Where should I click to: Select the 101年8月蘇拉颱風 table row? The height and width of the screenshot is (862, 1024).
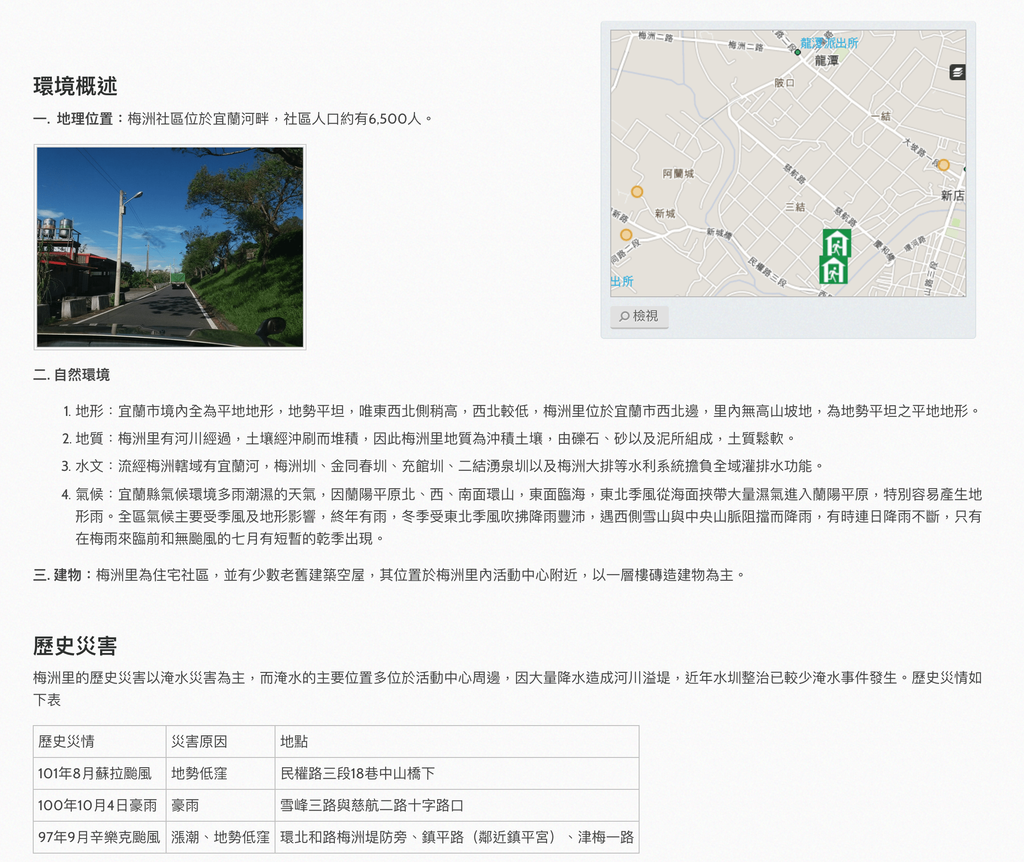(x=336, y=773)
